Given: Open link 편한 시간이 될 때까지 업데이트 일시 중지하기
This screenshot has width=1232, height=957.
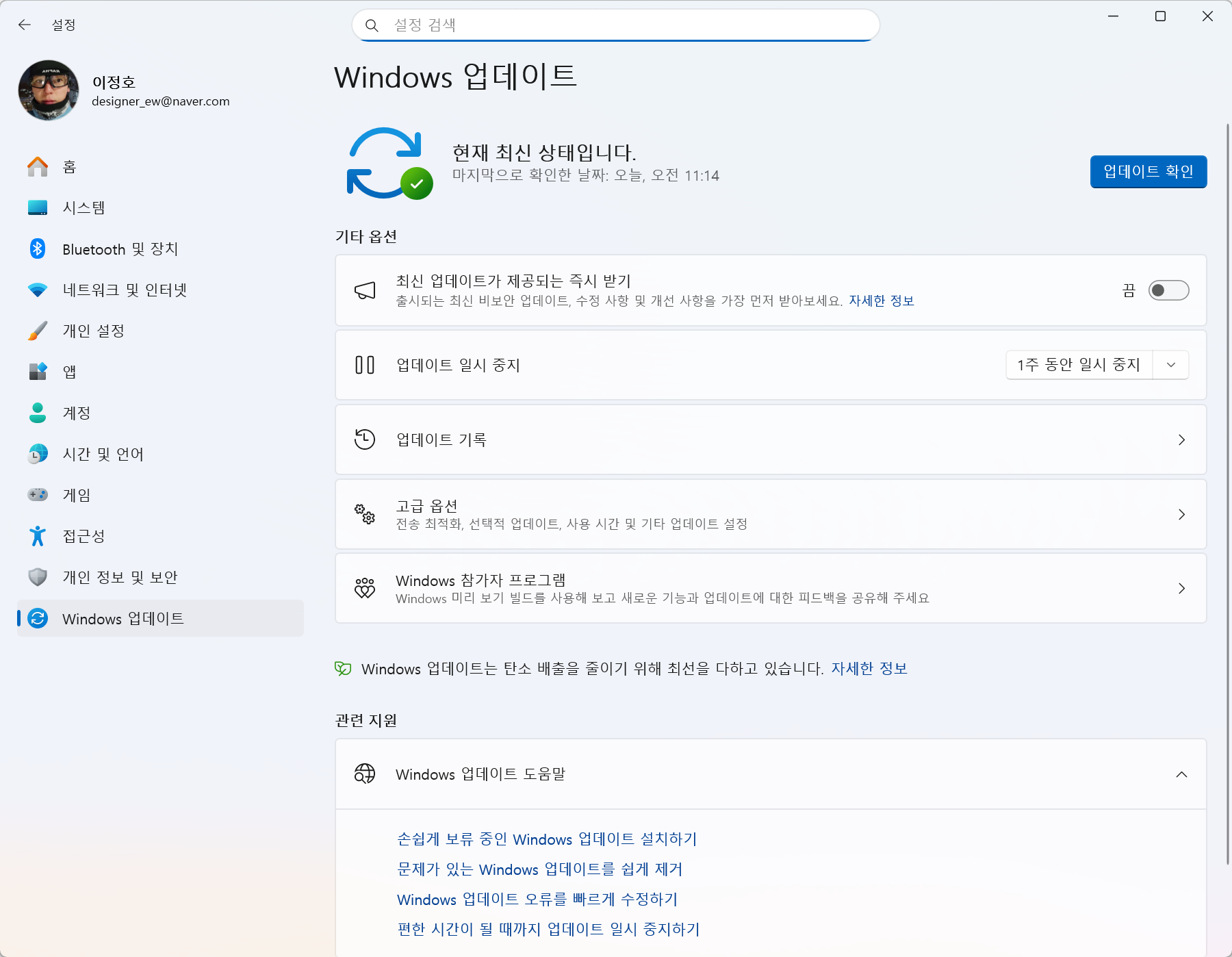Looking at the screenshot, I should pyautogui.click(x=548, y=930).
